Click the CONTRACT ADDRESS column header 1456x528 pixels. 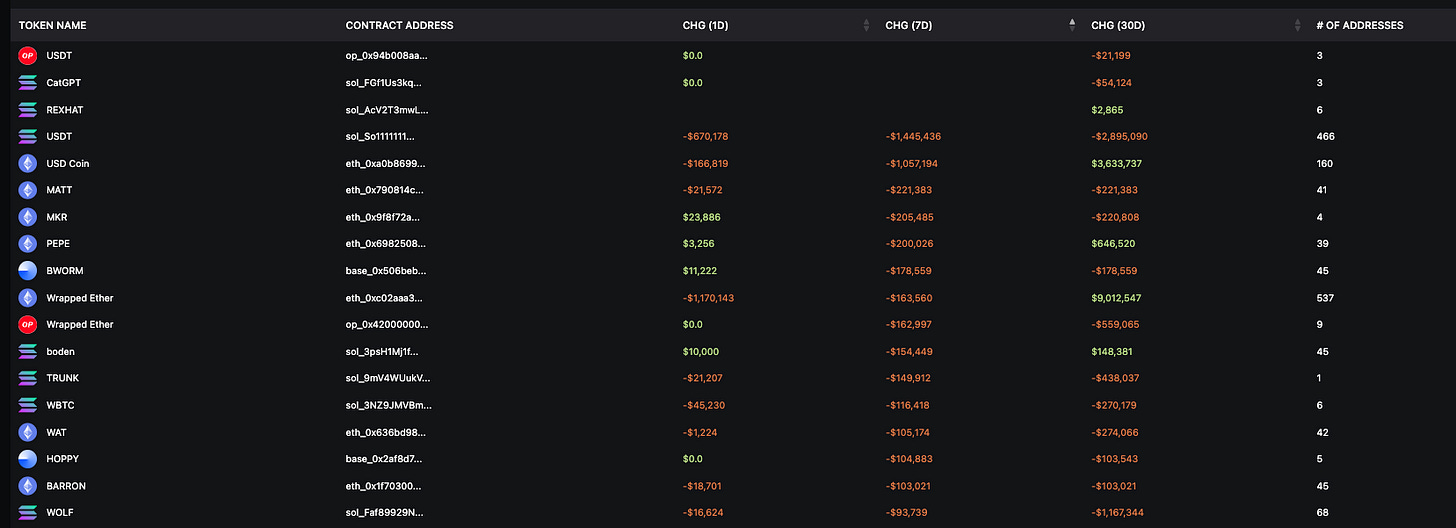(399, 25)
